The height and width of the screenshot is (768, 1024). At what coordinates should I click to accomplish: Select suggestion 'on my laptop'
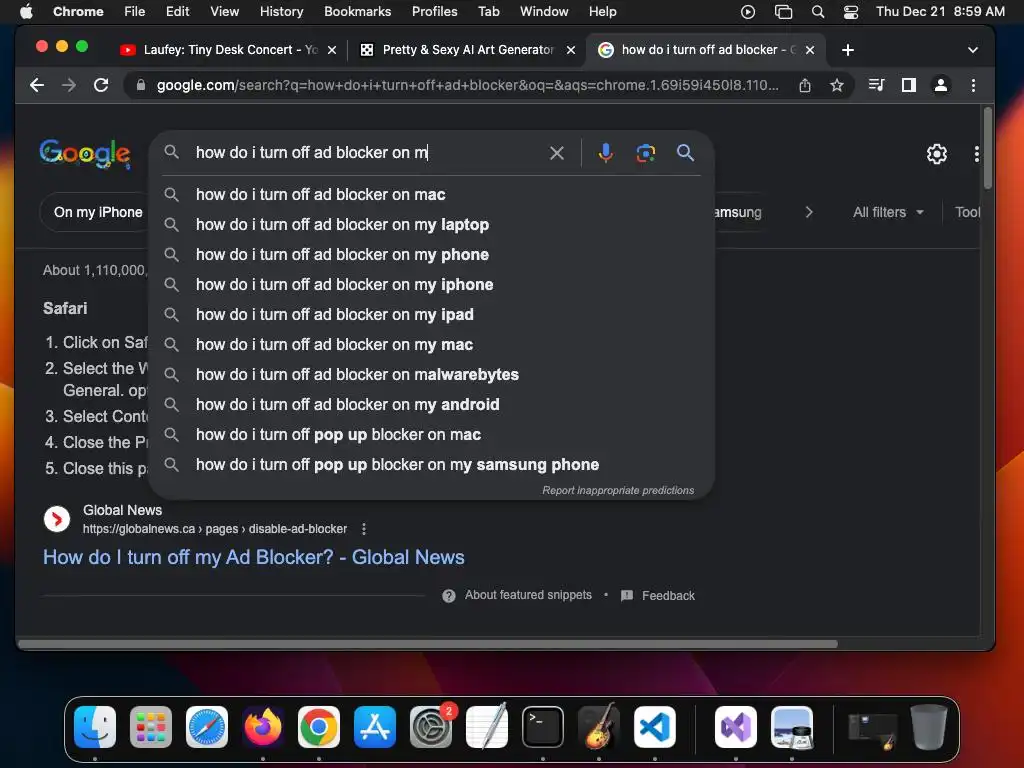(431, 225)
